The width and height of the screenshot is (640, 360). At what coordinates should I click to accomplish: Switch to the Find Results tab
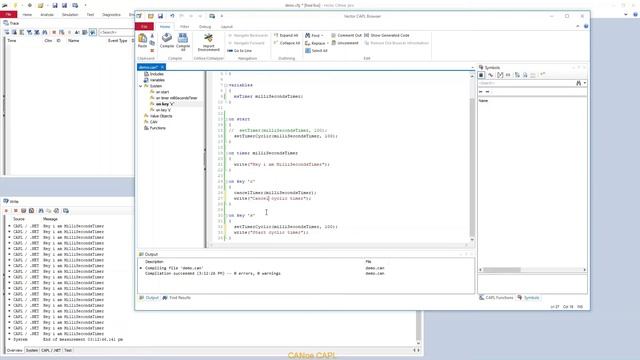point(177,298)
